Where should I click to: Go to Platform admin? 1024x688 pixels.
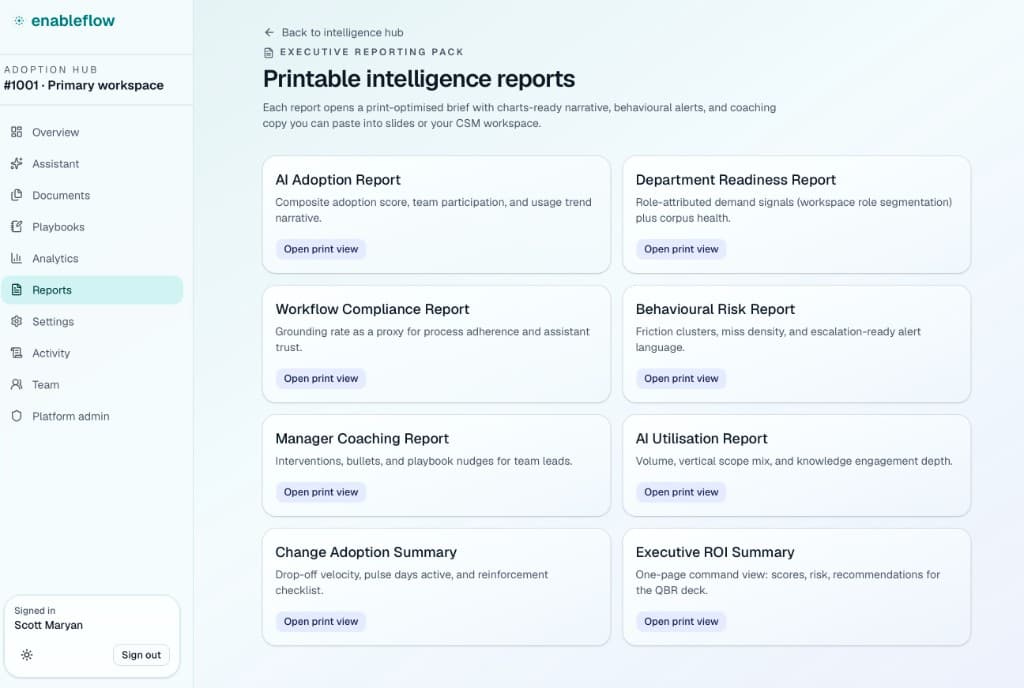coord(91,416)
